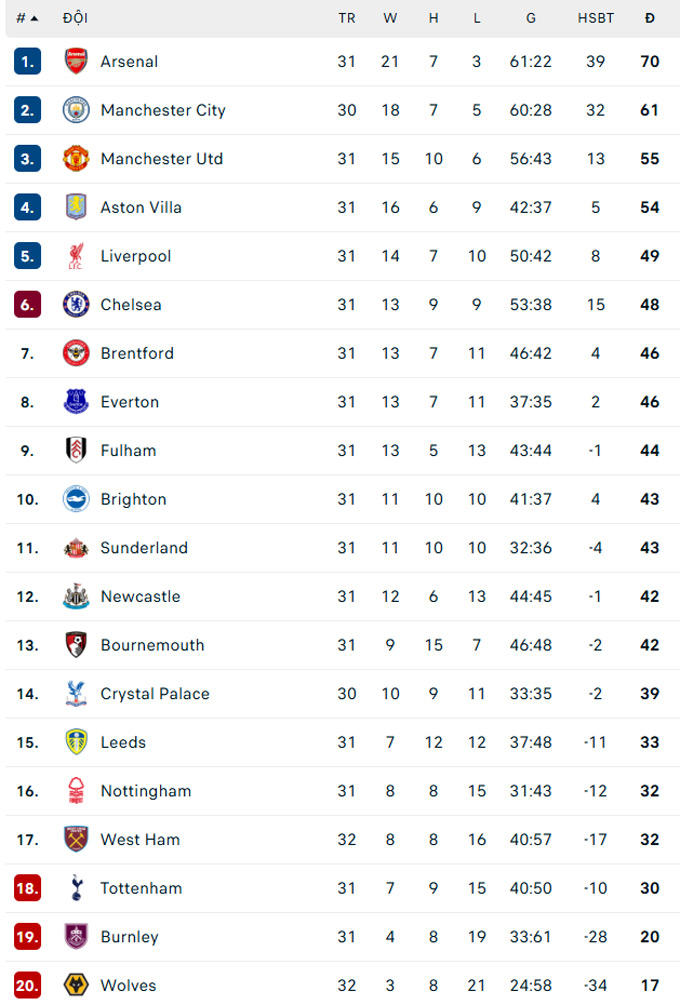Select the TR column header

[347, 18]
